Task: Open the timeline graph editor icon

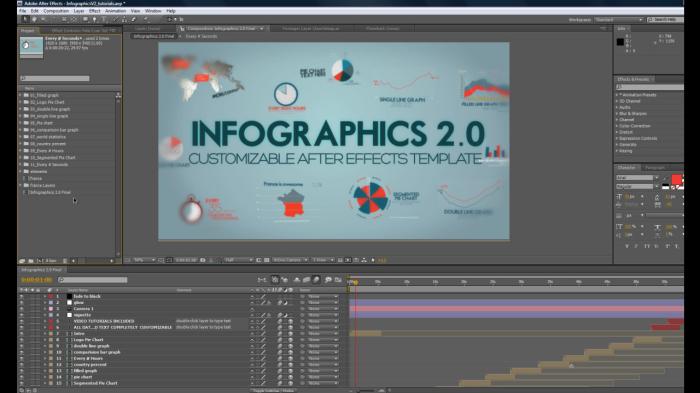Action: click(x=338, y=280)
